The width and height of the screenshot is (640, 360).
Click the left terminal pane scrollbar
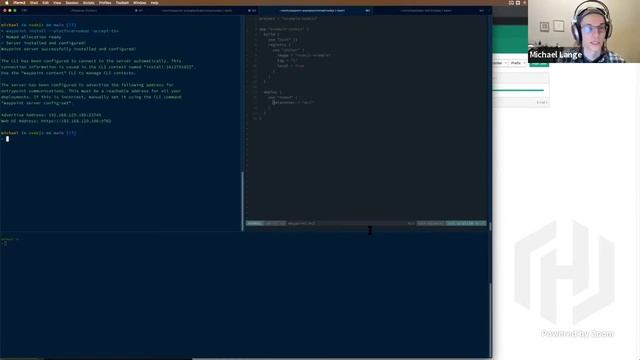pyautogui.click(x=243, y=200)
